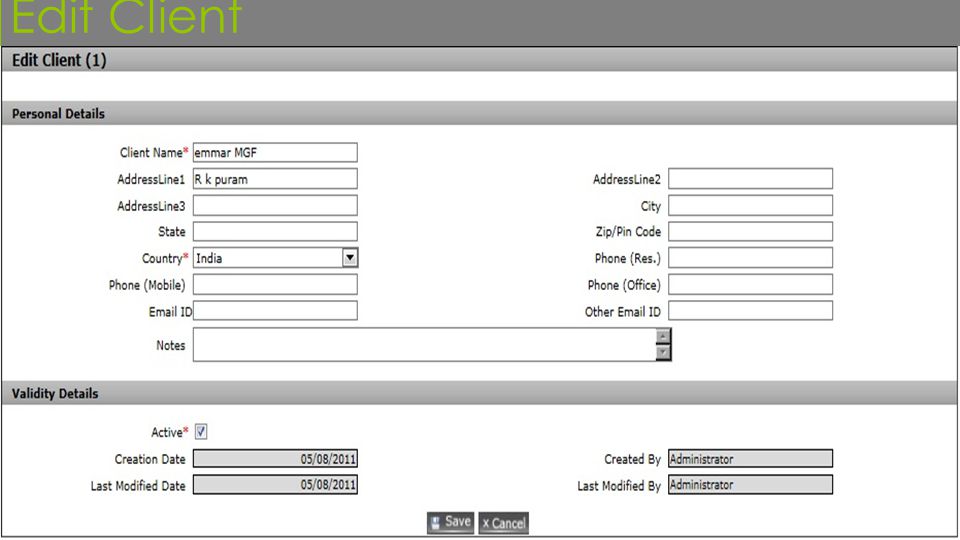
Task: Focus the AddressLine3 input field
Action: [275, 206]
